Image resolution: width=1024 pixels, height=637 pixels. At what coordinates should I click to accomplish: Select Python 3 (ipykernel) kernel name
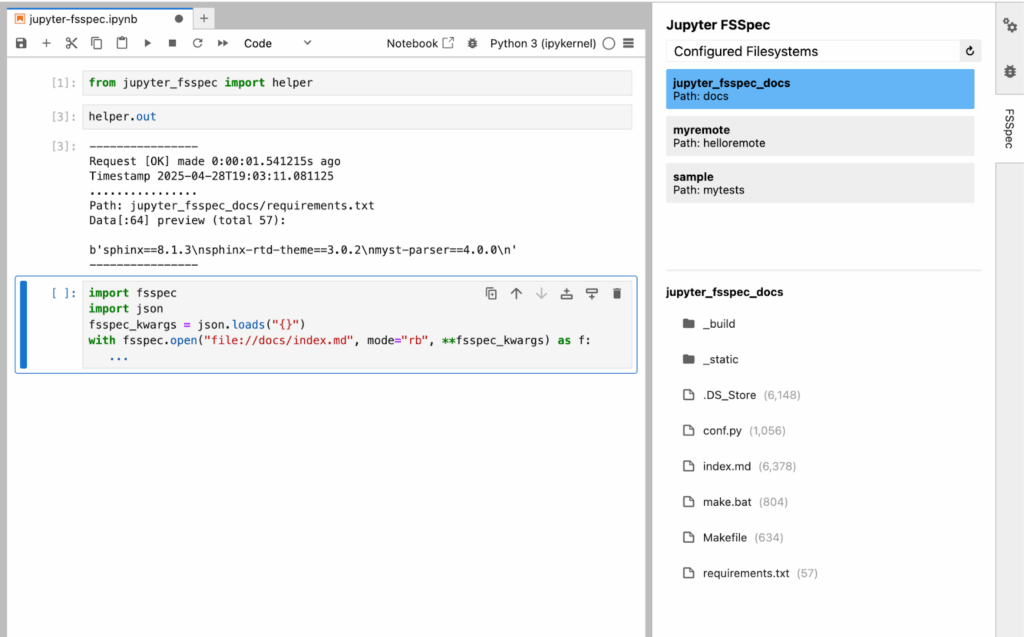[x=543, y=43]
